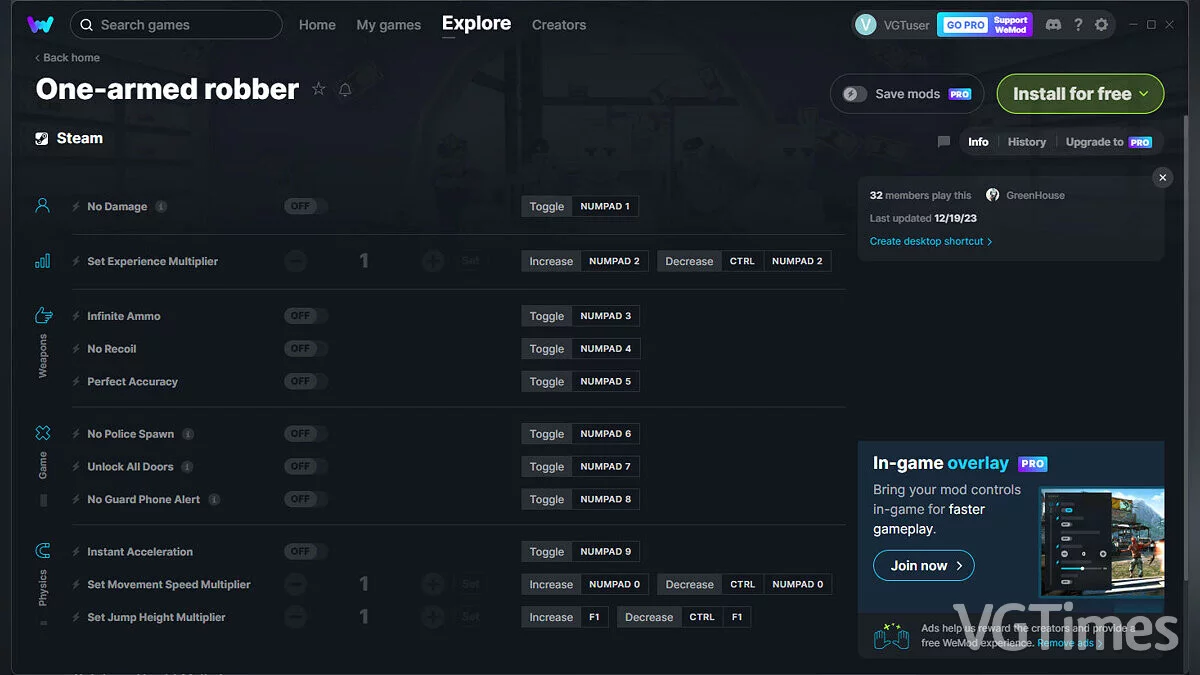Click info icon next to No Police Spawn
The image size is (1200, 675).
(188, 434)
